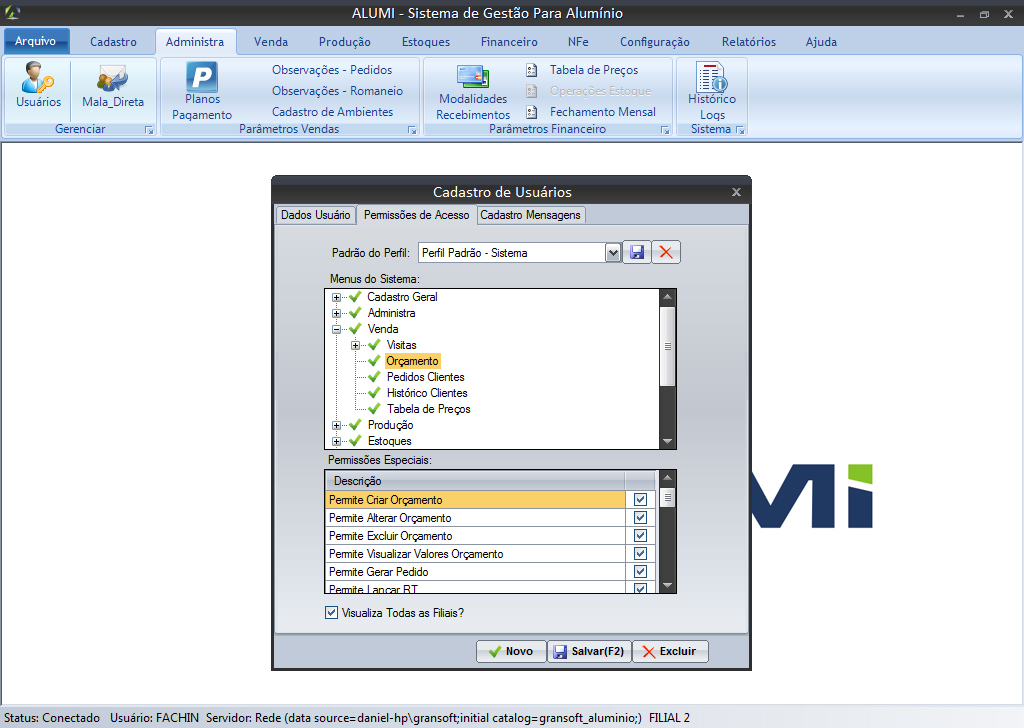Screen dimensions: 1024x728
Task: Click the green check next to Orçamento
Action: (x=374, y=361)
